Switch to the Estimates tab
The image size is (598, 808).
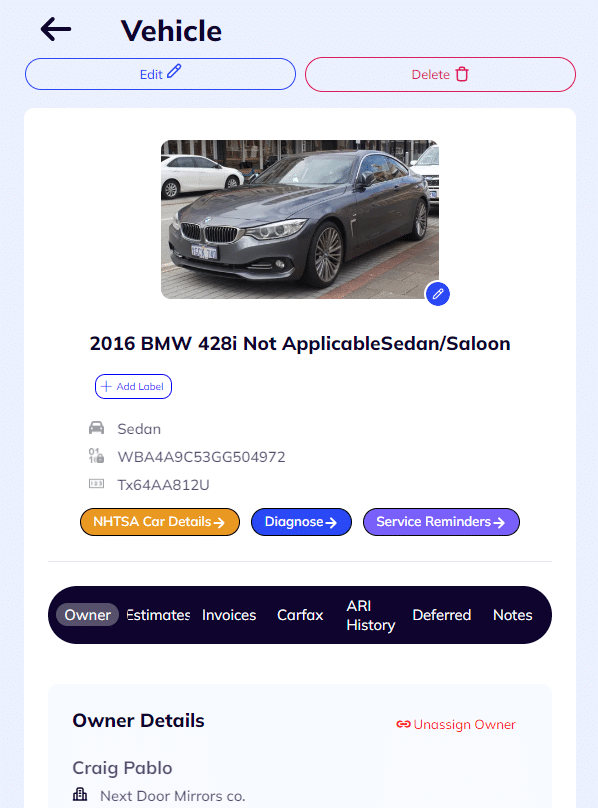click(x=158, y=615)
